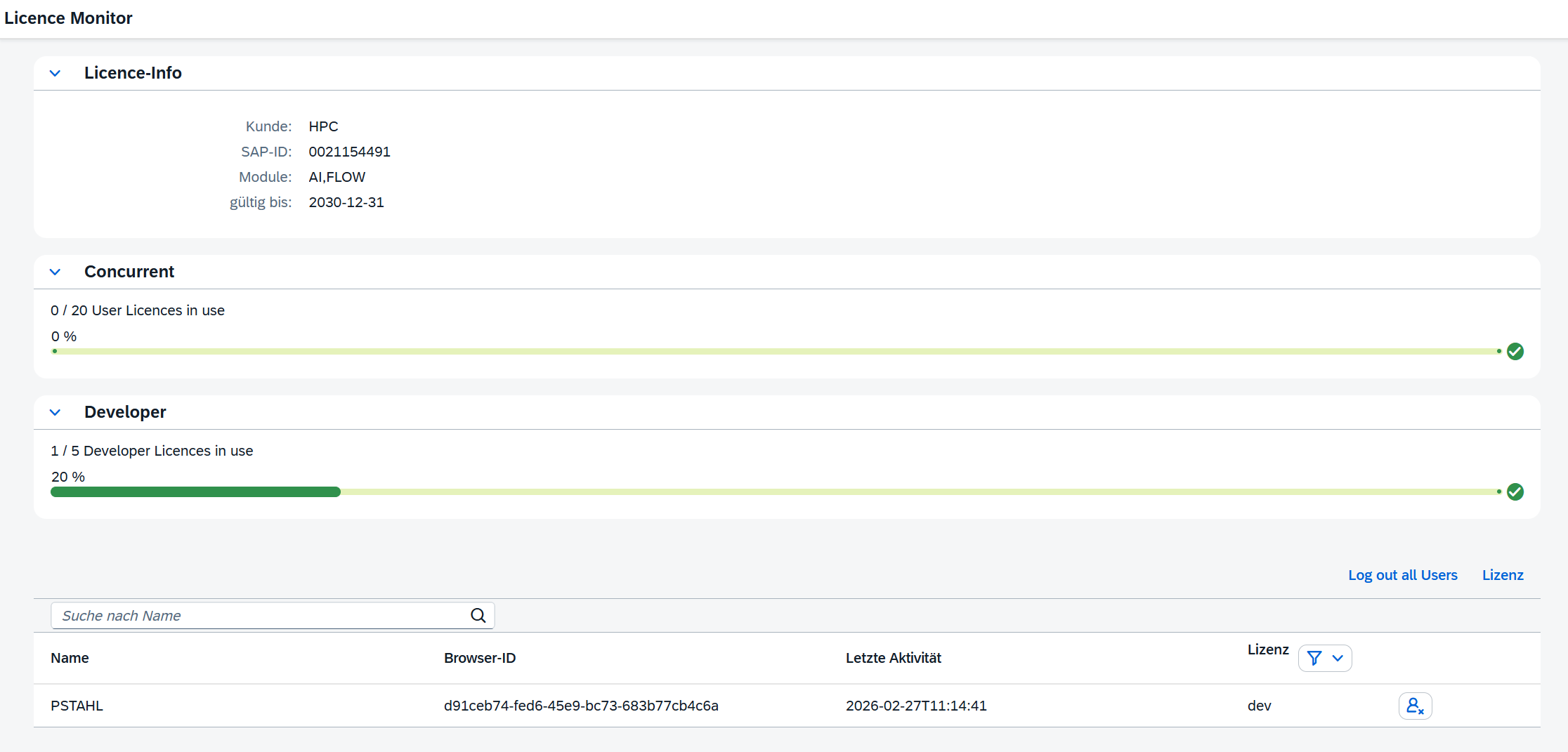
Task: Click the Name column header
Action: [x=70, y=658]
